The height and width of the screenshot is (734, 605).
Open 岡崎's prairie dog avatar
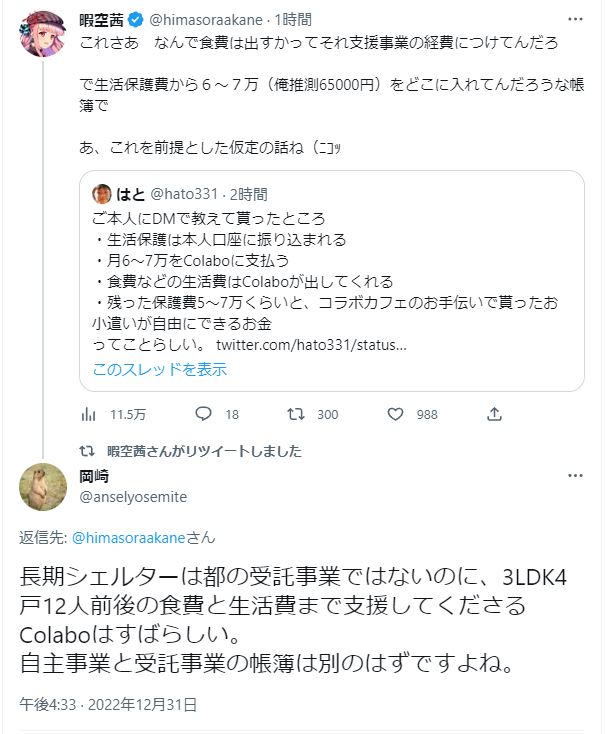[43, 488]
